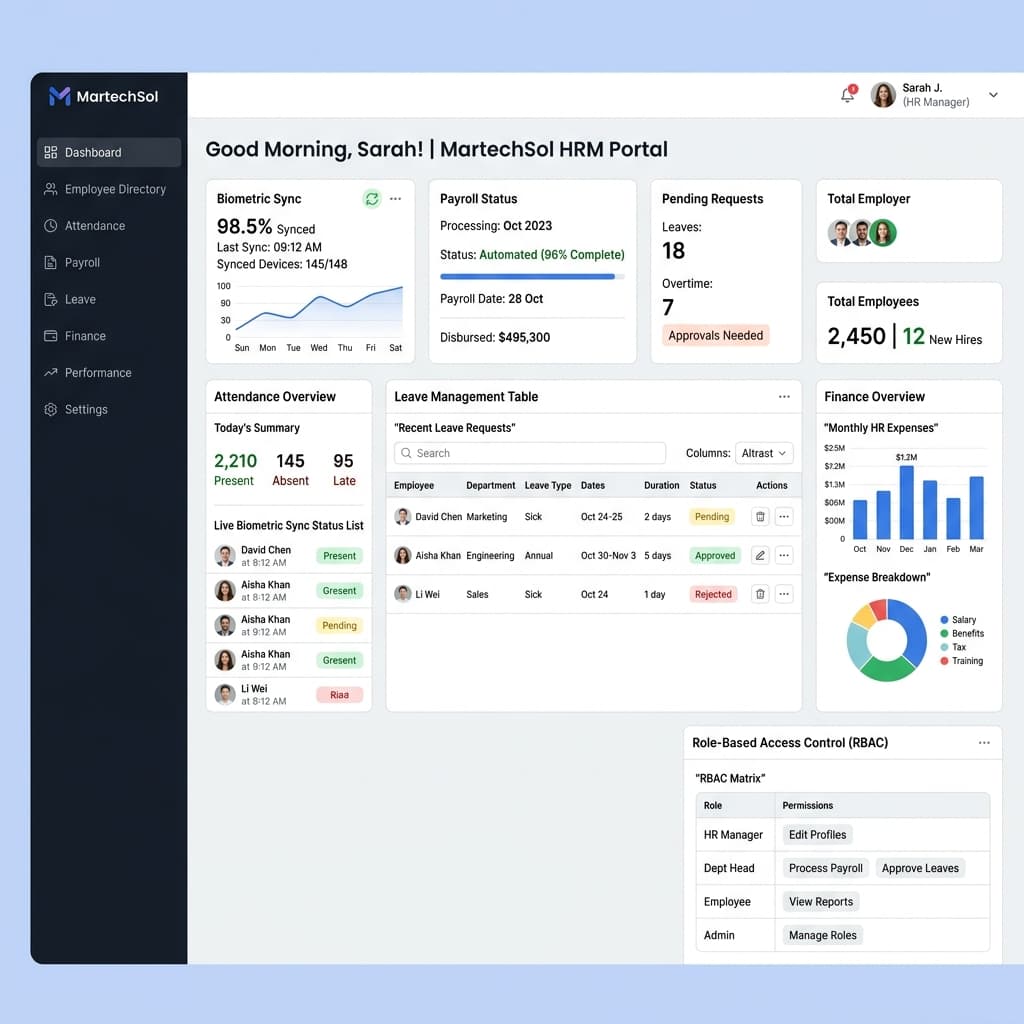Delete Li Wei's leave request
This screenshot has height=1024, width=1024.
click(x=760, y=594)
